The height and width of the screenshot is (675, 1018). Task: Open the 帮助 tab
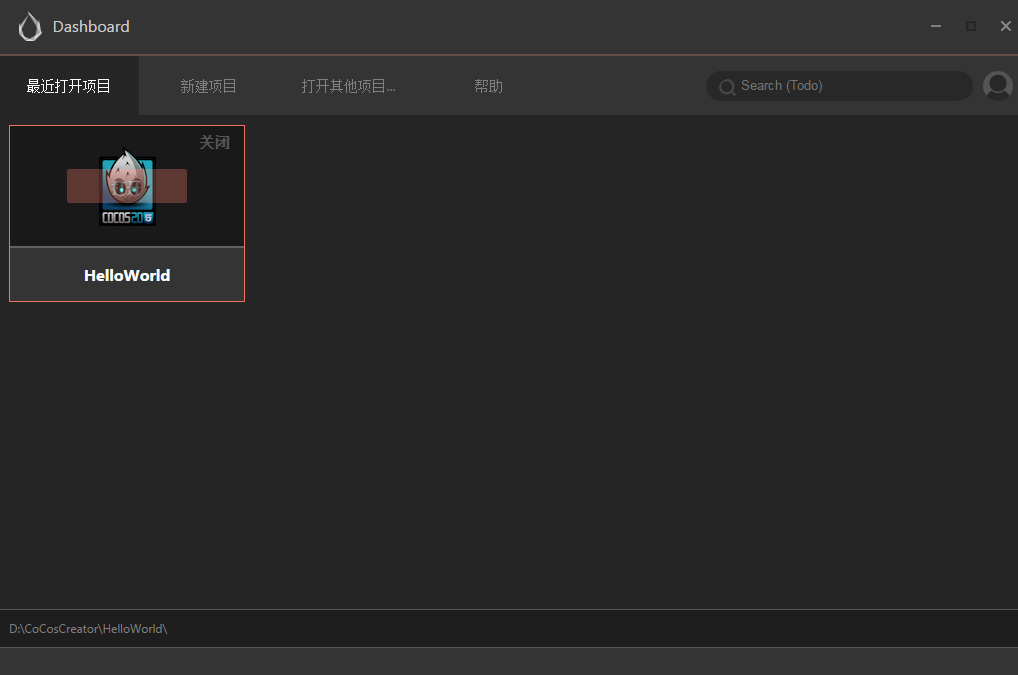click(x=488, y=86)
